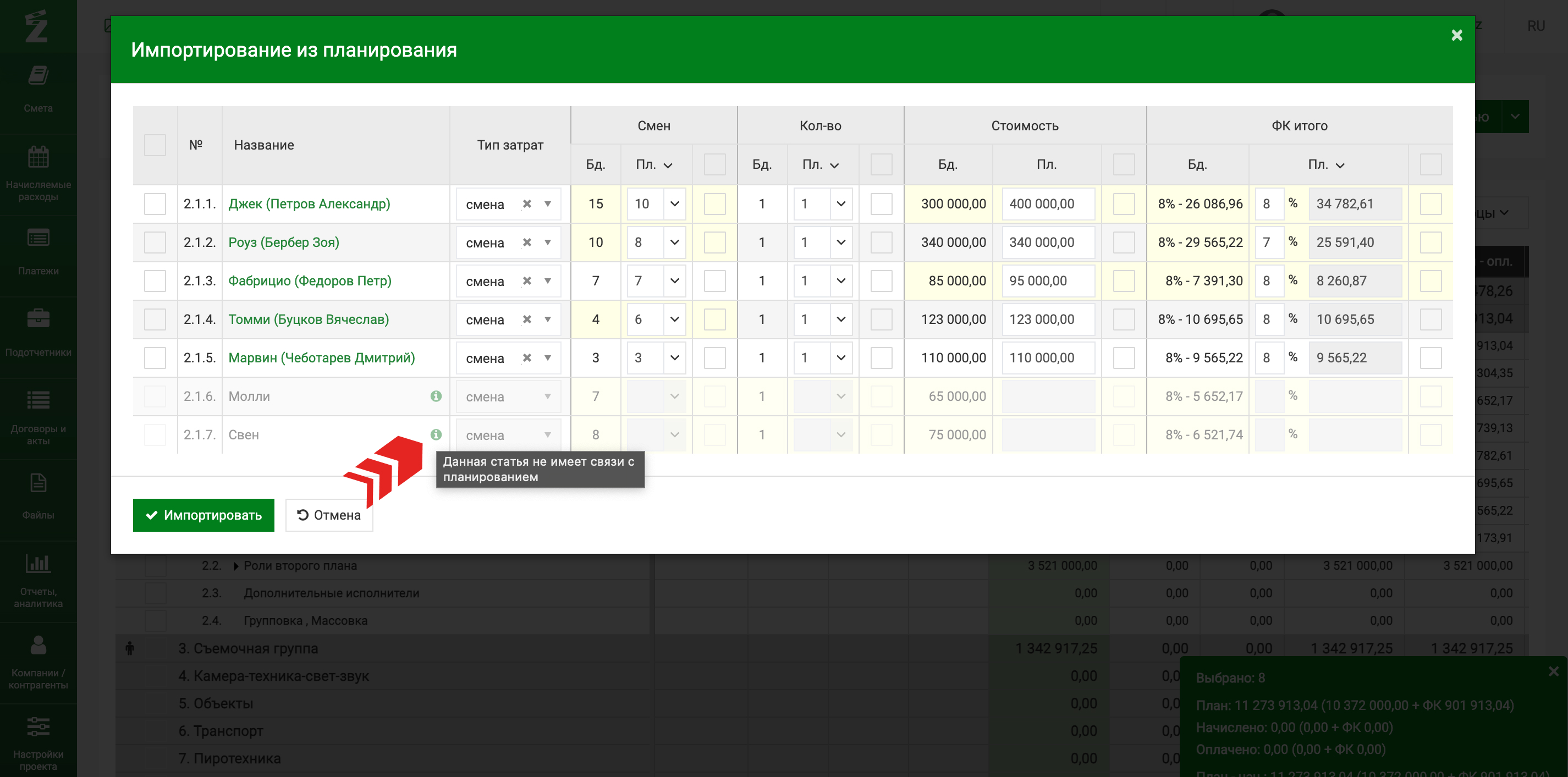This screenshot has height=777, width=1568.
Task: Open Джек (Петров Александр) link
Action: pyautogui.click(x=309, y=204)
